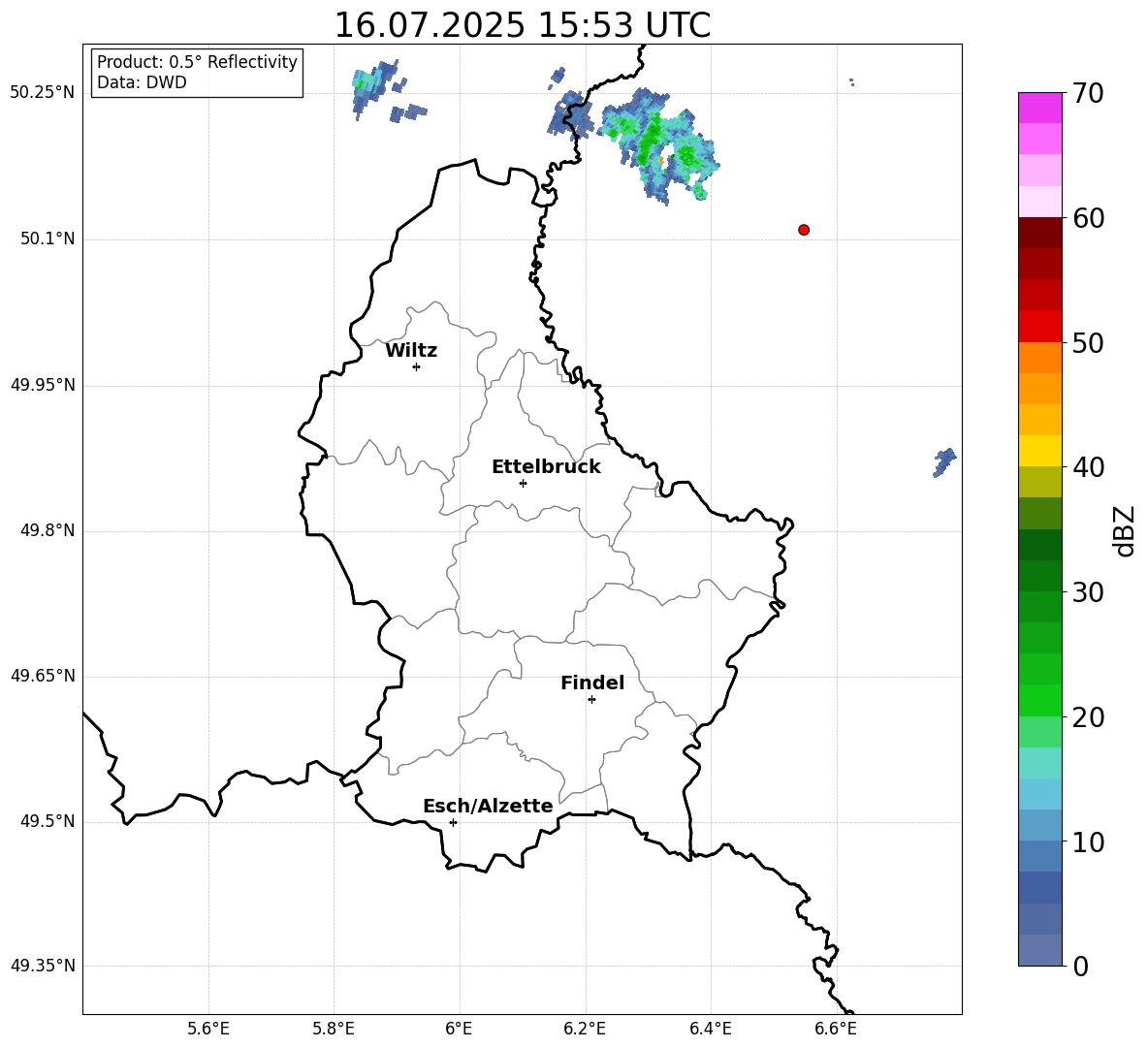
Task: Click the Ettelbruck station marker cross
Action: [523, 483]
